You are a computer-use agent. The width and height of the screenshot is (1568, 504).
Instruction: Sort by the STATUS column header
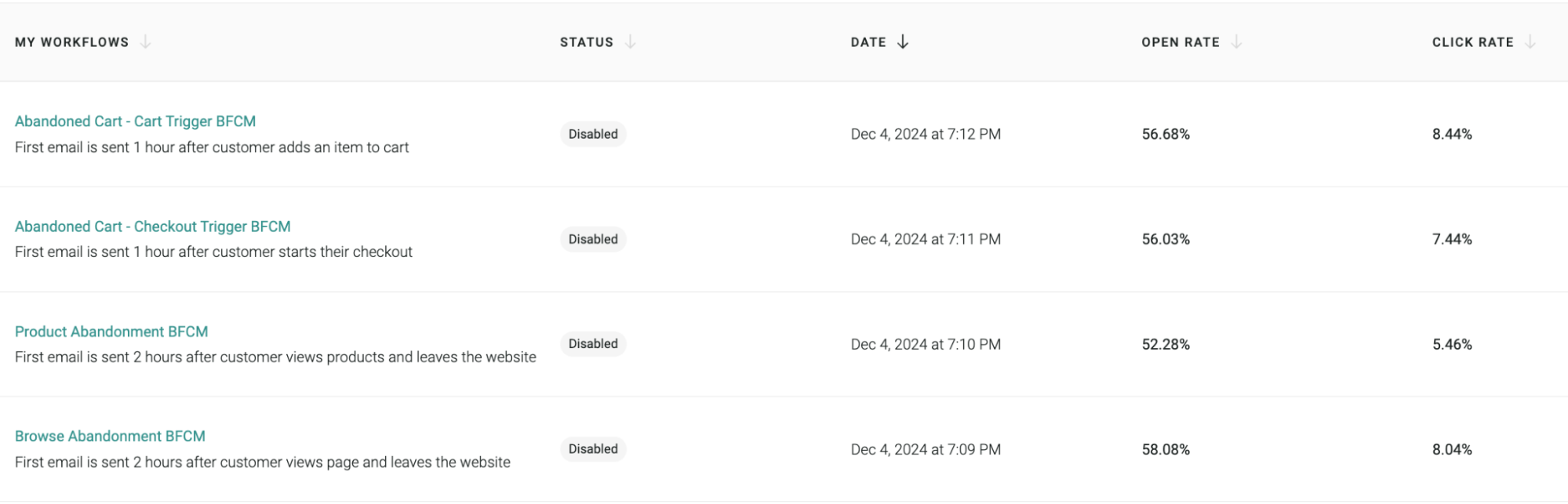[587, 42]
